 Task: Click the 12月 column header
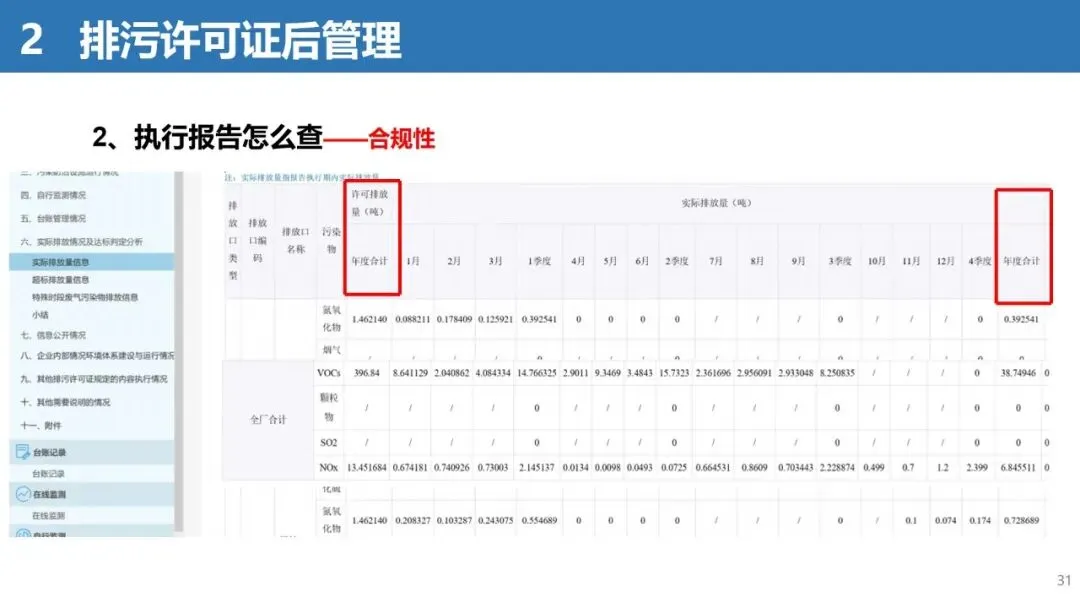946,261
